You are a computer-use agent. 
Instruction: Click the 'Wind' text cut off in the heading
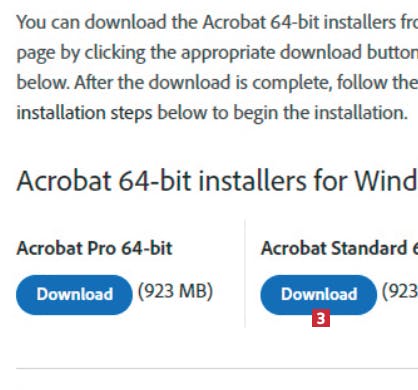(x=386, y=181)
